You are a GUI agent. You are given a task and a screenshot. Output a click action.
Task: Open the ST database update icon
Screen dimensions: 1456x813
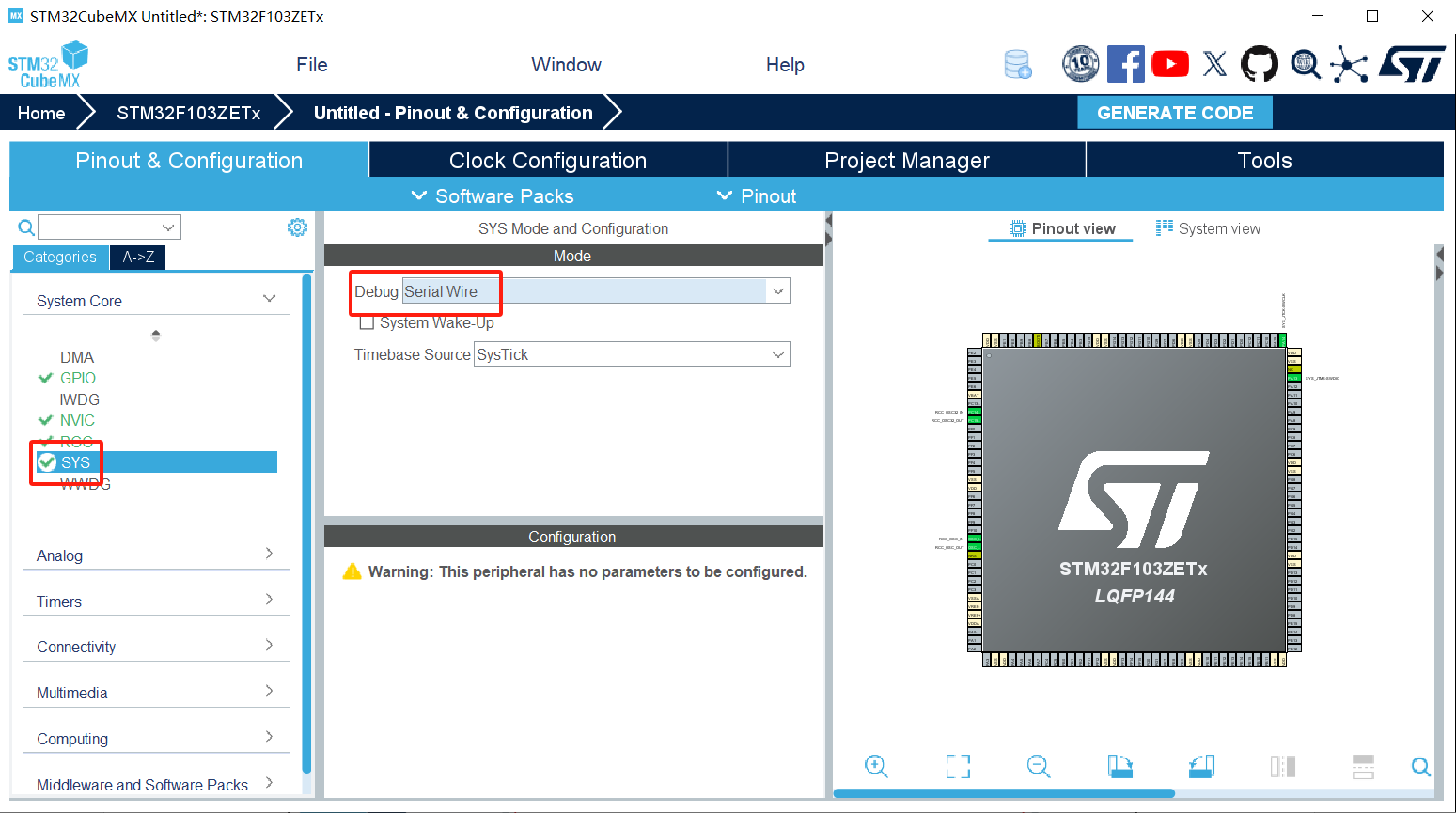coord(1018,64)
